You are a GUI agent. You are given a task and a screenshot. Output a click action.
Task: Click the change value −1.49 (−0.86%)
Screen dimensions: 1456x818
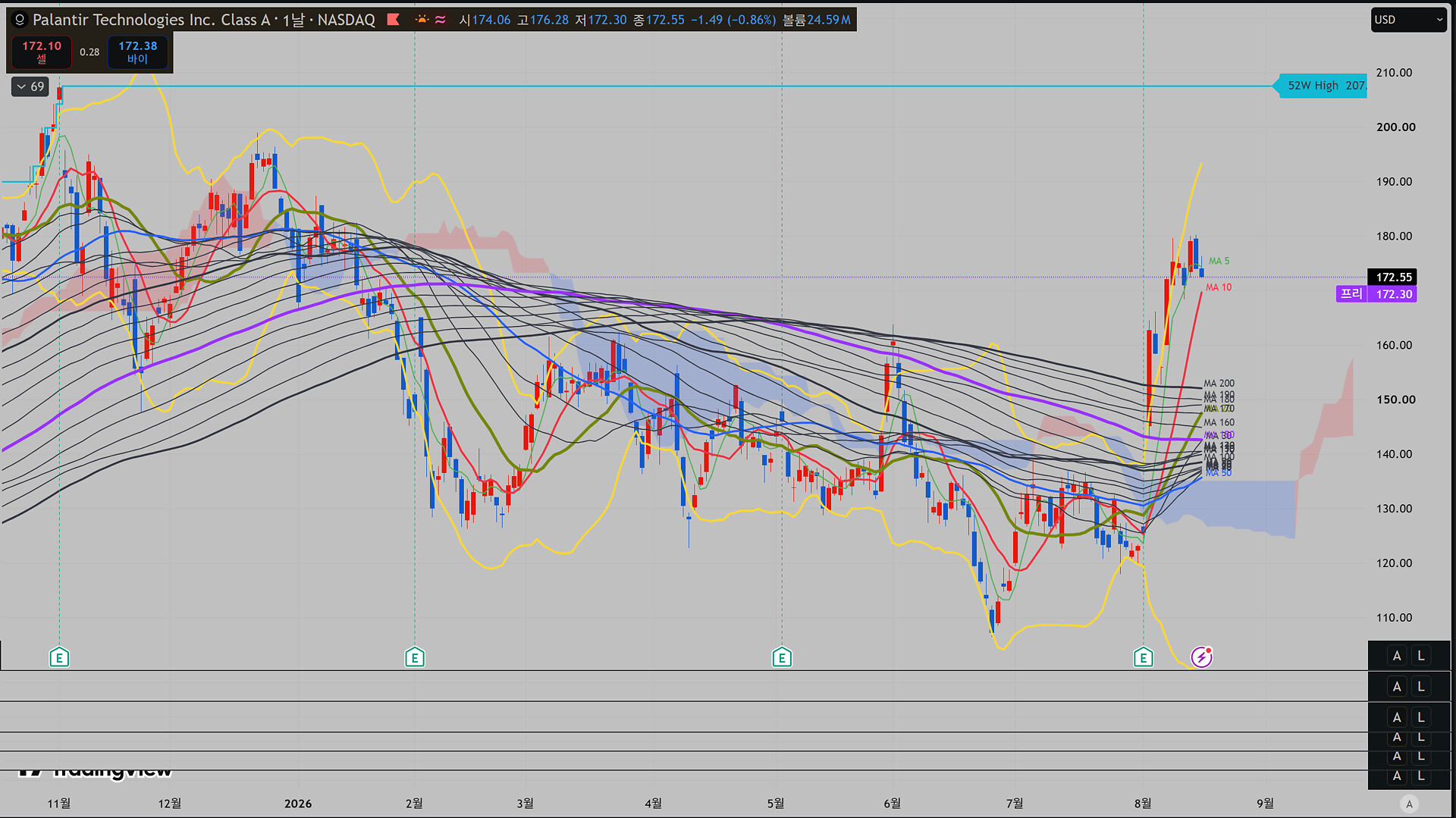tap(733, 20)
